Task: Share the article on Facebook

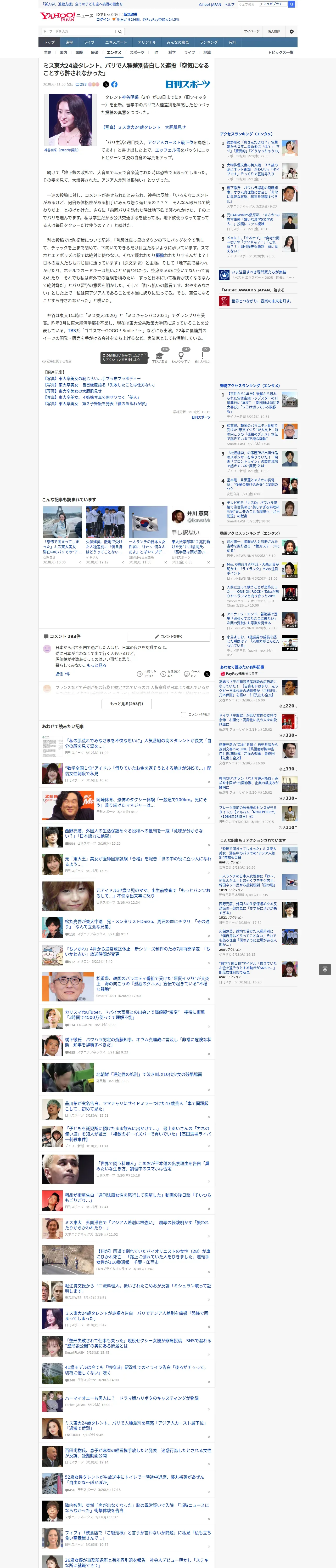Action: pos(114,85)
